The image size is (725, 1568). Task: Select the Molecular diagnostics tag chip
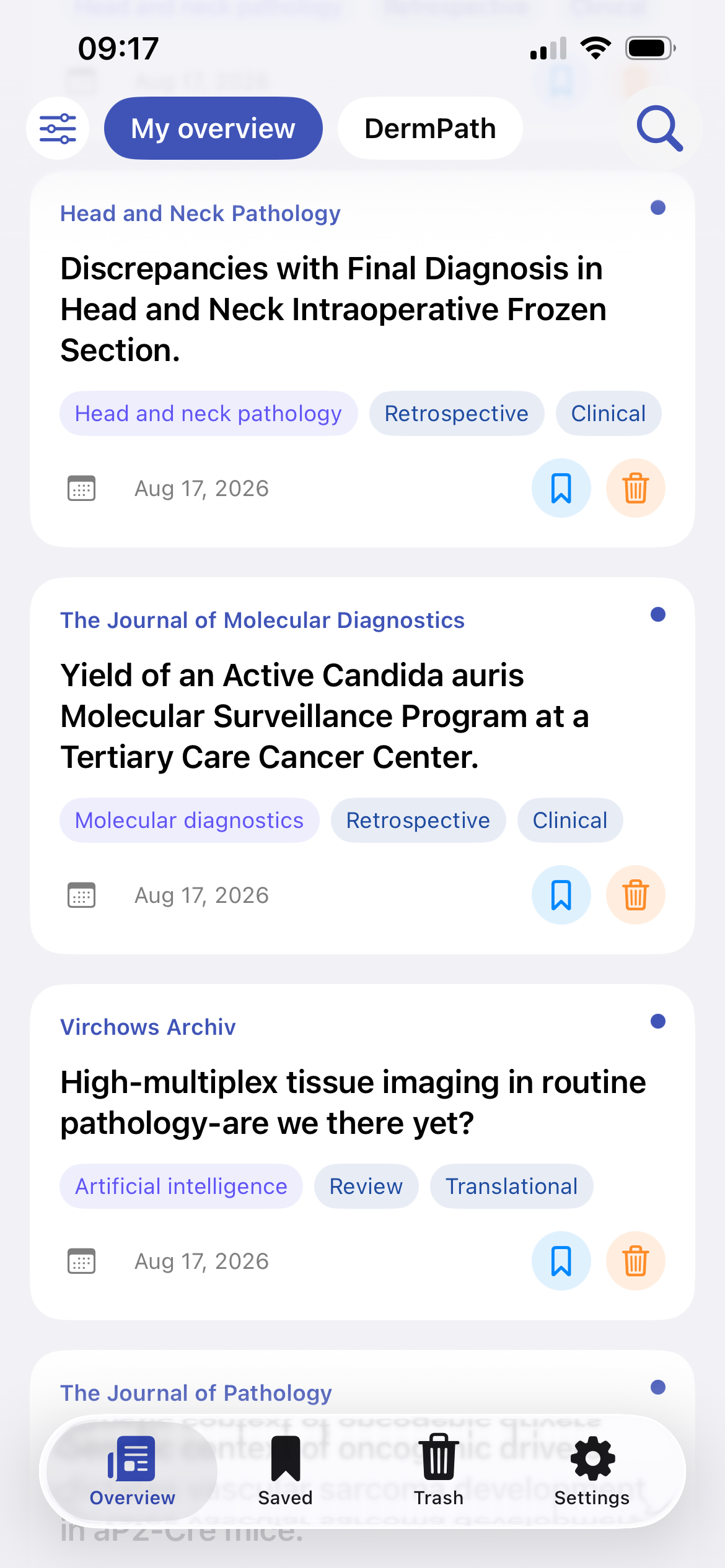point(189,820)
